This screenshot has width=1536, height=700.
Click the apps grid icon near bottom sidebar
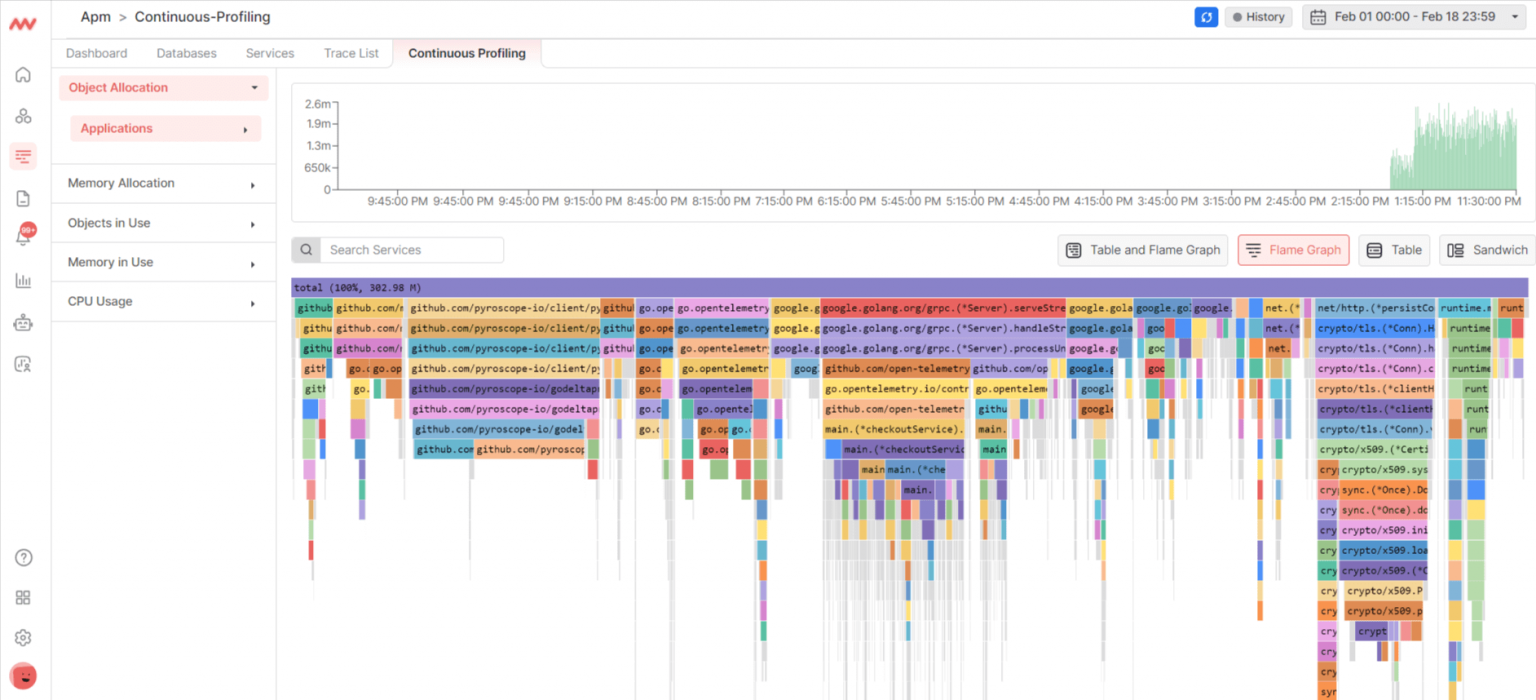[23, 597]
